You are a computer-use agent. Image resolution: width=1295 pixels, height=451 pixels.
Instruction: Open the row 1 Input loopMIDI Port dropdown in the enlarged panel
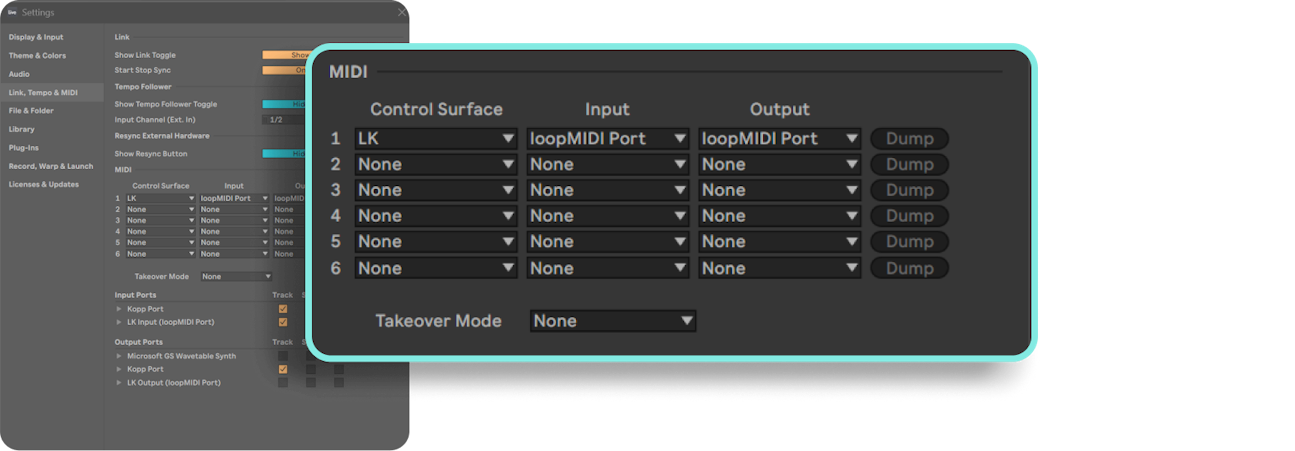(x=608, y=139)
